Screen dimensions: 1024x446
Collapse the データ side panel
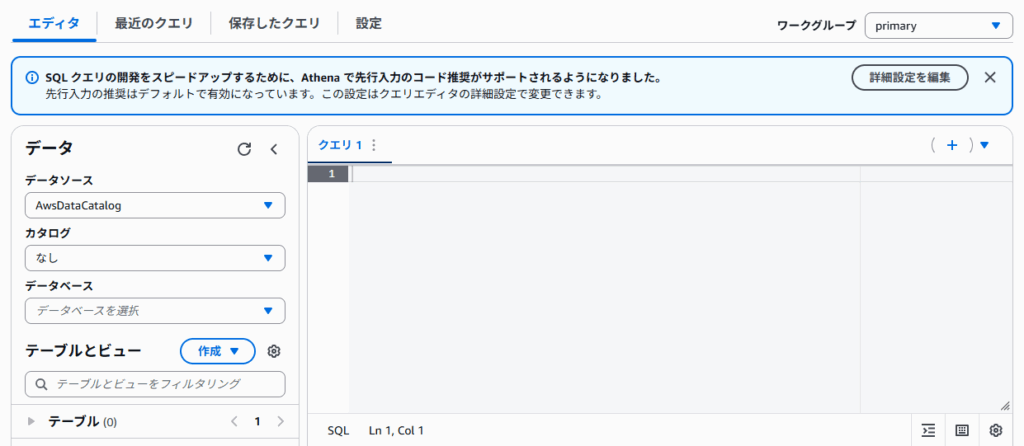tap(274, 149)
